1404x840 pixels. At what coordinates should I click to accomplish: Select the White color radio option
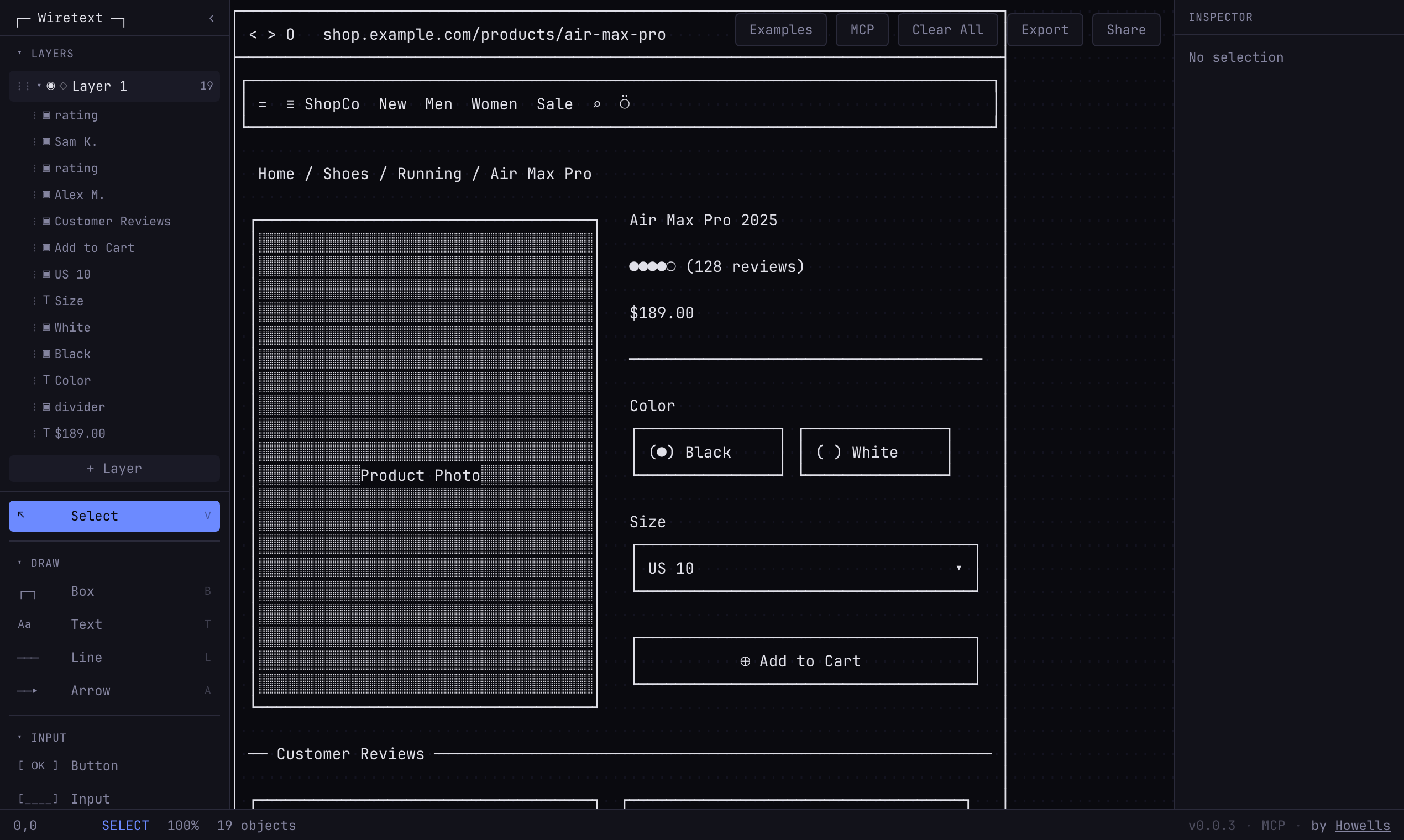(x=874, y=452)
